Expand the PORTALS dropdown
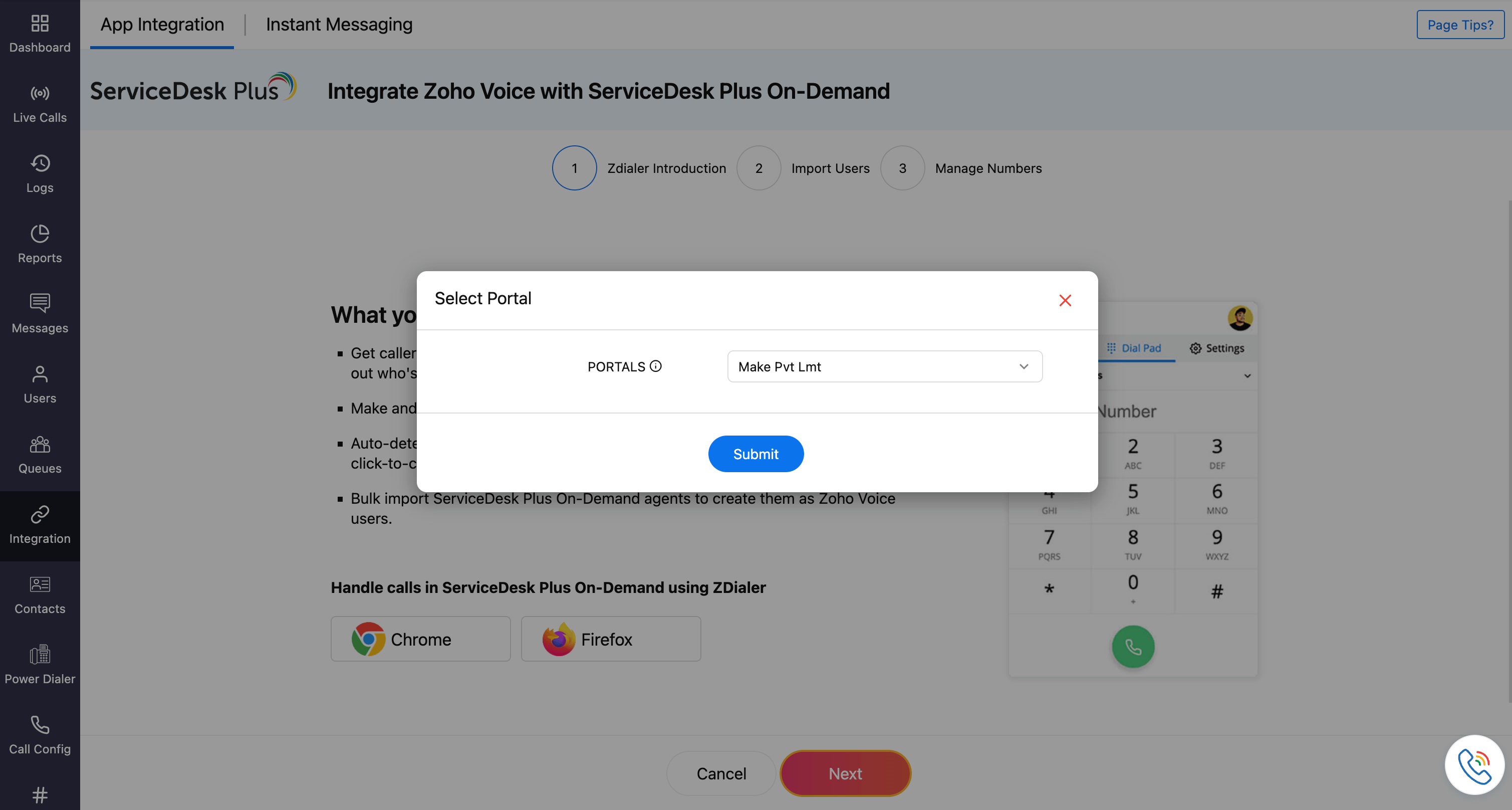This screenshot has width=1512, height=810. click(884, 366)
